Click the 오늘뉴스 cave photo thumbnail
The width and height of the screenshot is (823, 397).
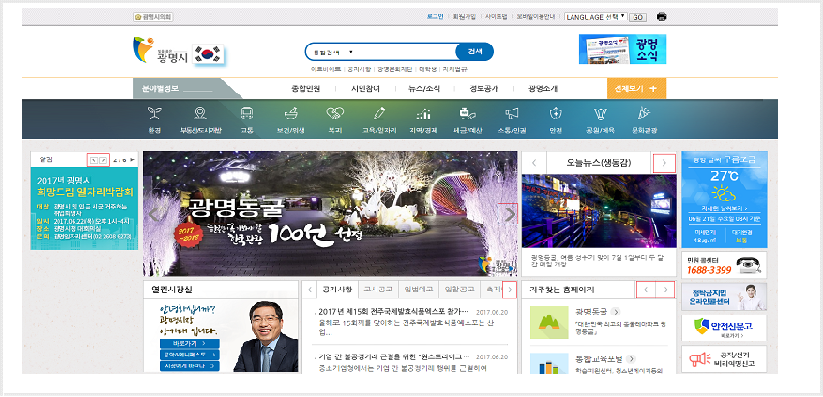pos(599,211)
